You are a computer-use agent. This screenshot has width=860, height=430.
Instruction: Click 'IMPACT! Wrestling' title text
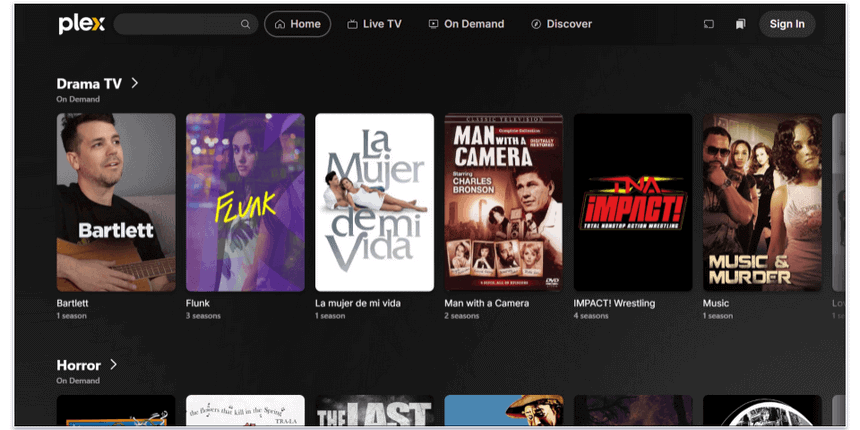614,303
